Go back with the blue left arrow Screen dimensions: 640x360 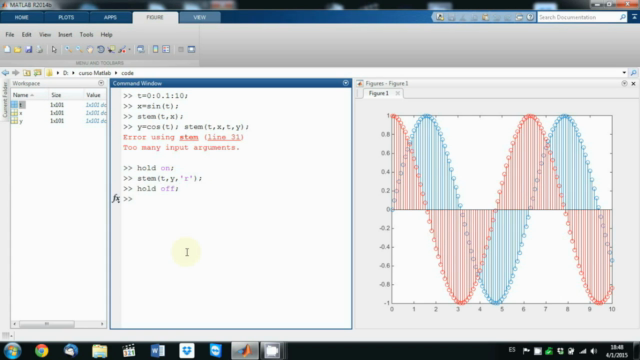[x=5, y=73]
